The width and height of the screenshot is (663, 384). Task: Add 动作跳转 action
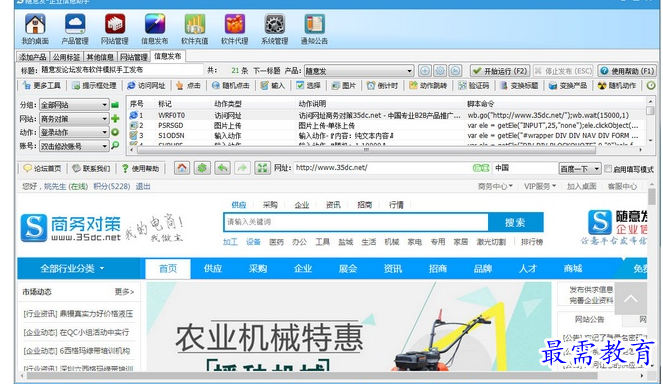428,85
